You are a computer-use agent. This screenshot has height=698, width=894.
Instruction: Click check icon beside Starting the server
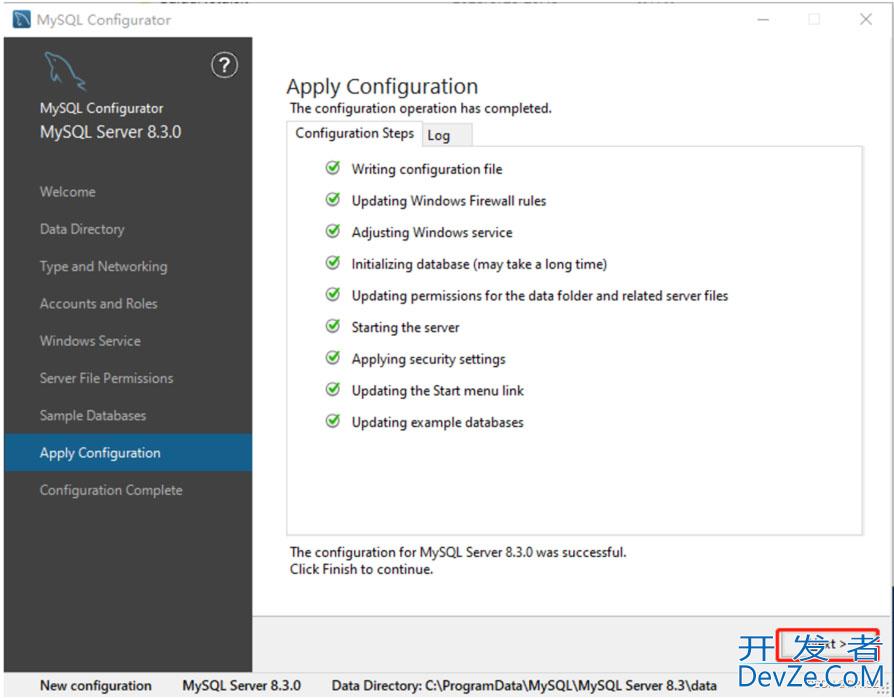click(x=332, y=326)
